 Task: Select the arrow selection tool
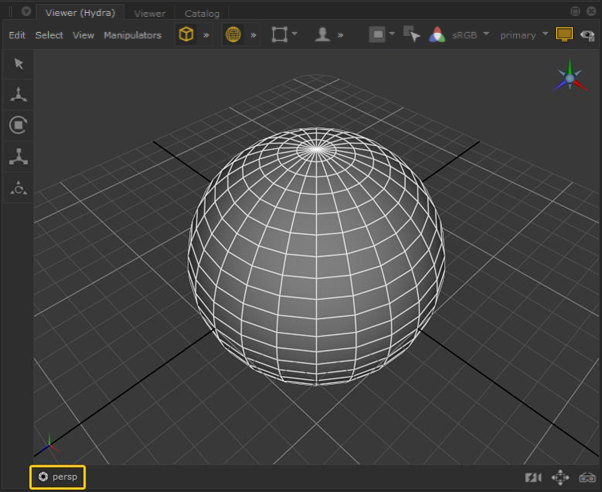click(18, 64)
